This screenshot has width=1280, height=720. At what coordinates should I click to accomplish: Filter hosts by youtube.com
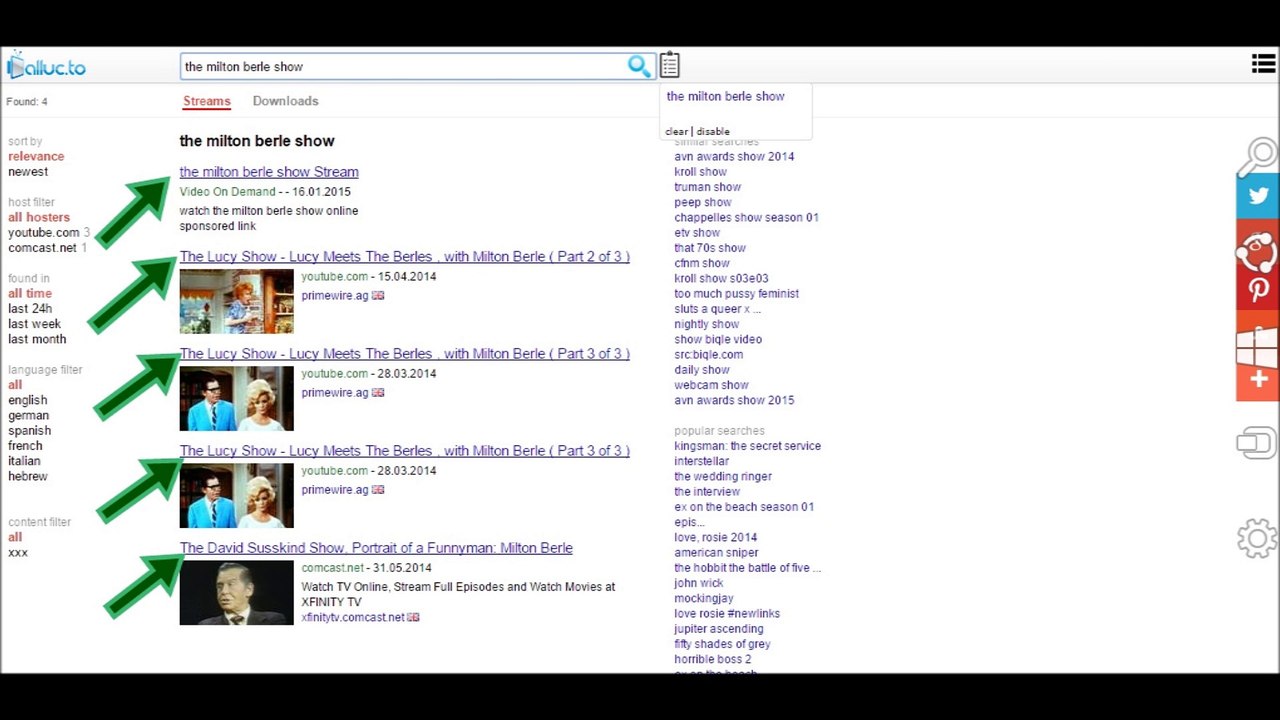point(44,232)
